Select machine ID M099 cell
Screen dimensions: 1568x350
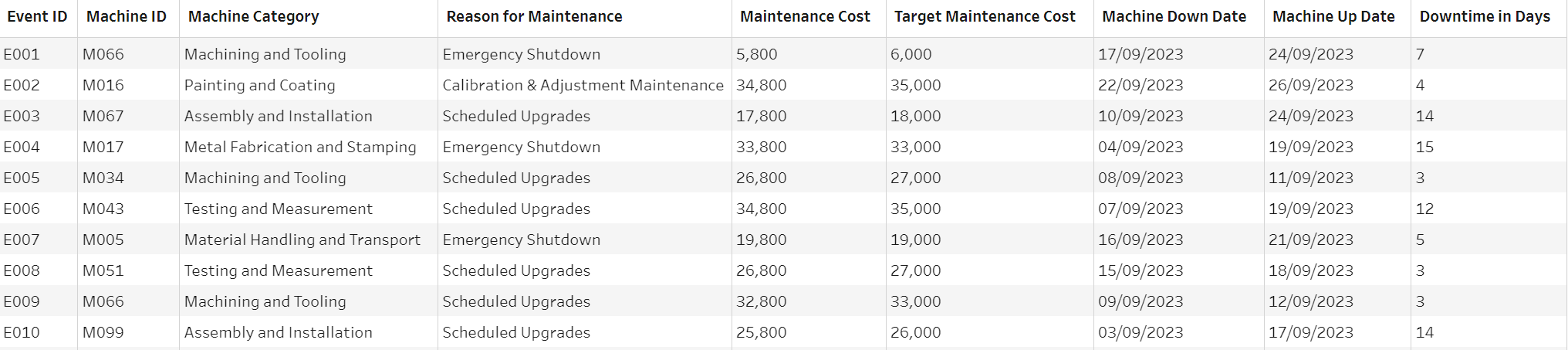(103, 332)
